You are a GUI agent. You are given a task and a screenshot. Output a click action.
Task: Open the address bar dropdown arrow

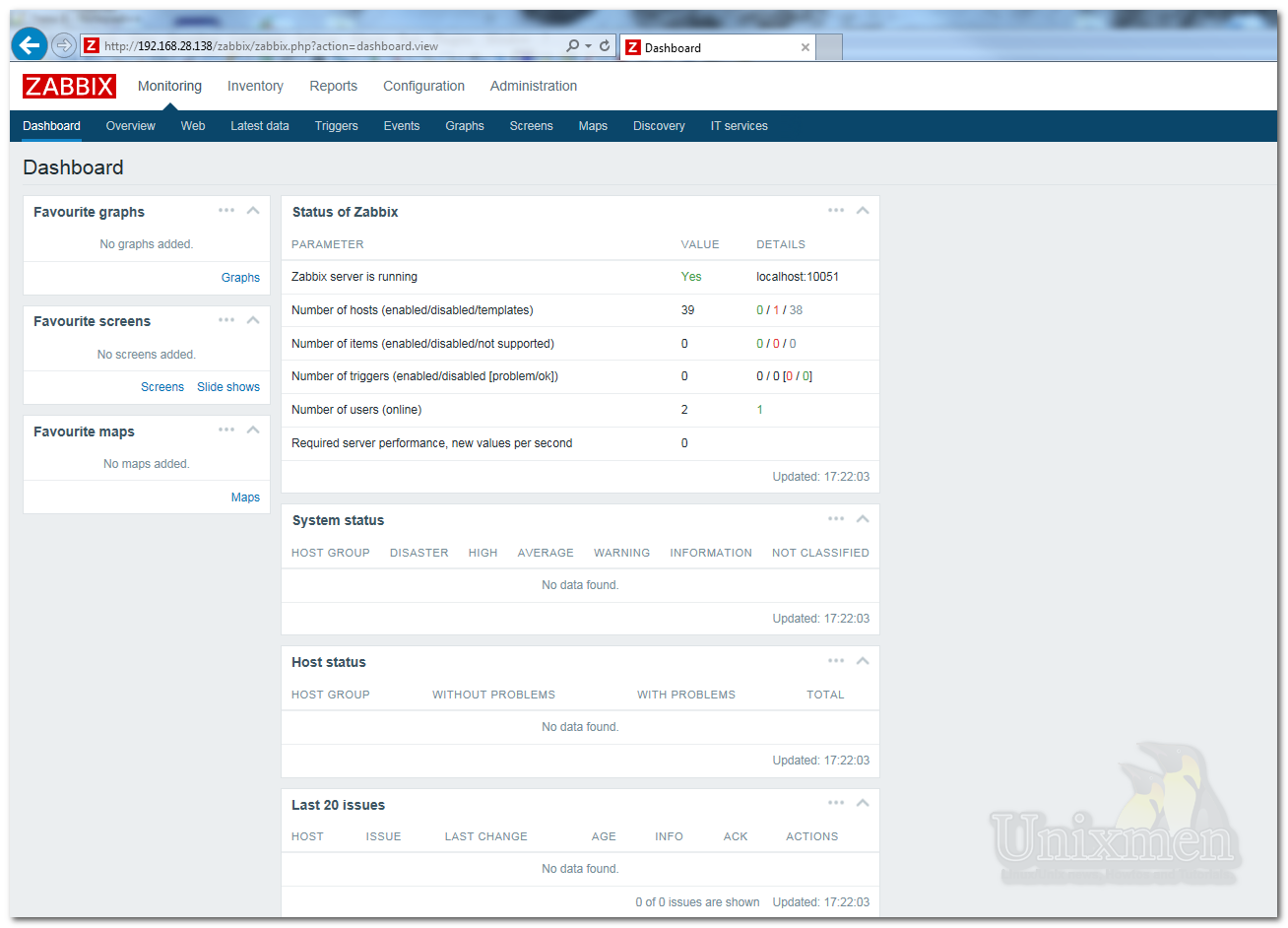click(588, 45)
